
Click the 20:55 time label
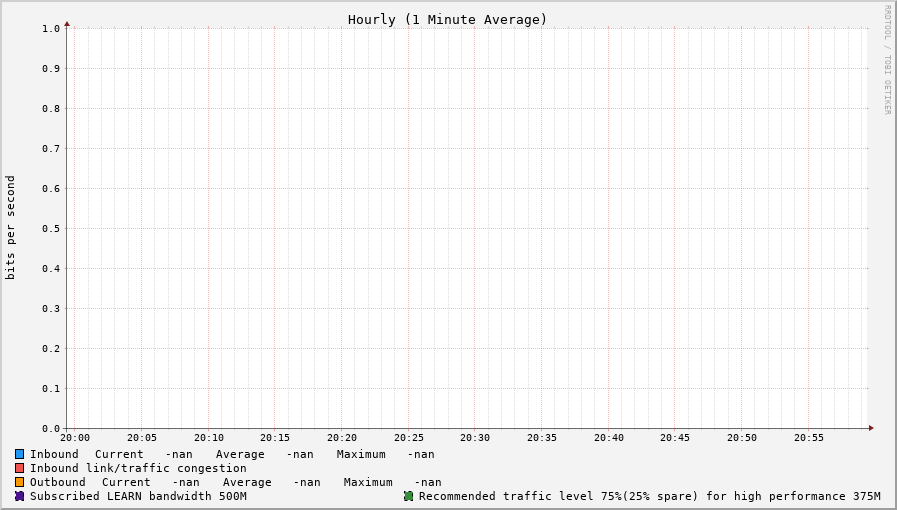pos(809,438)
